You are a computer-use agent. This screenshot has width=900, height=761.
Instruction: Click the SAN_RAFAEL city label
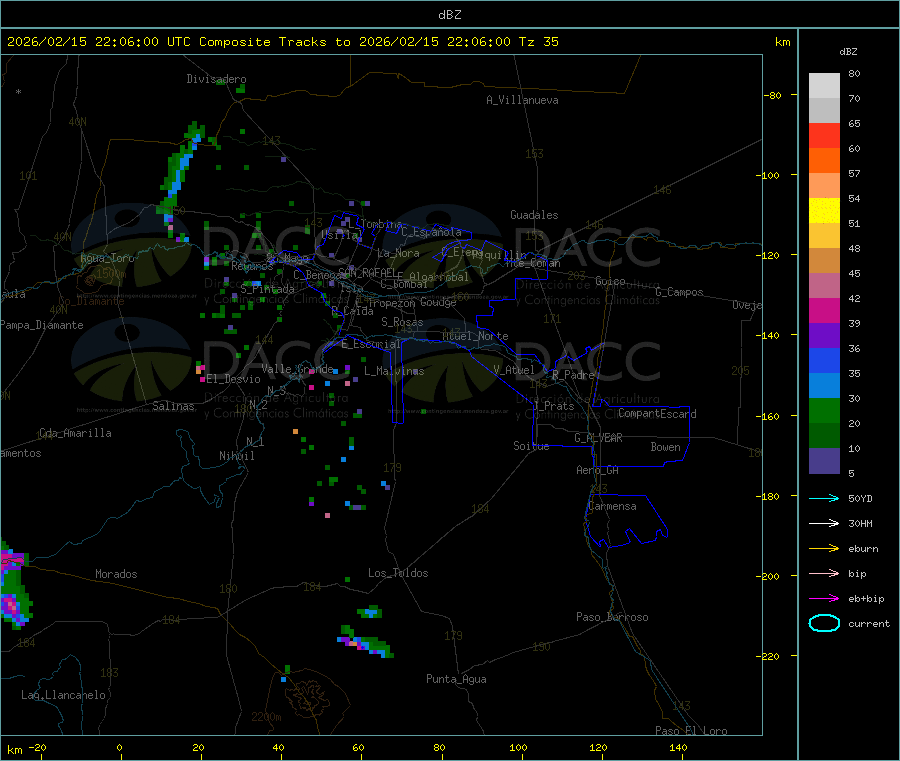point(367,272)
